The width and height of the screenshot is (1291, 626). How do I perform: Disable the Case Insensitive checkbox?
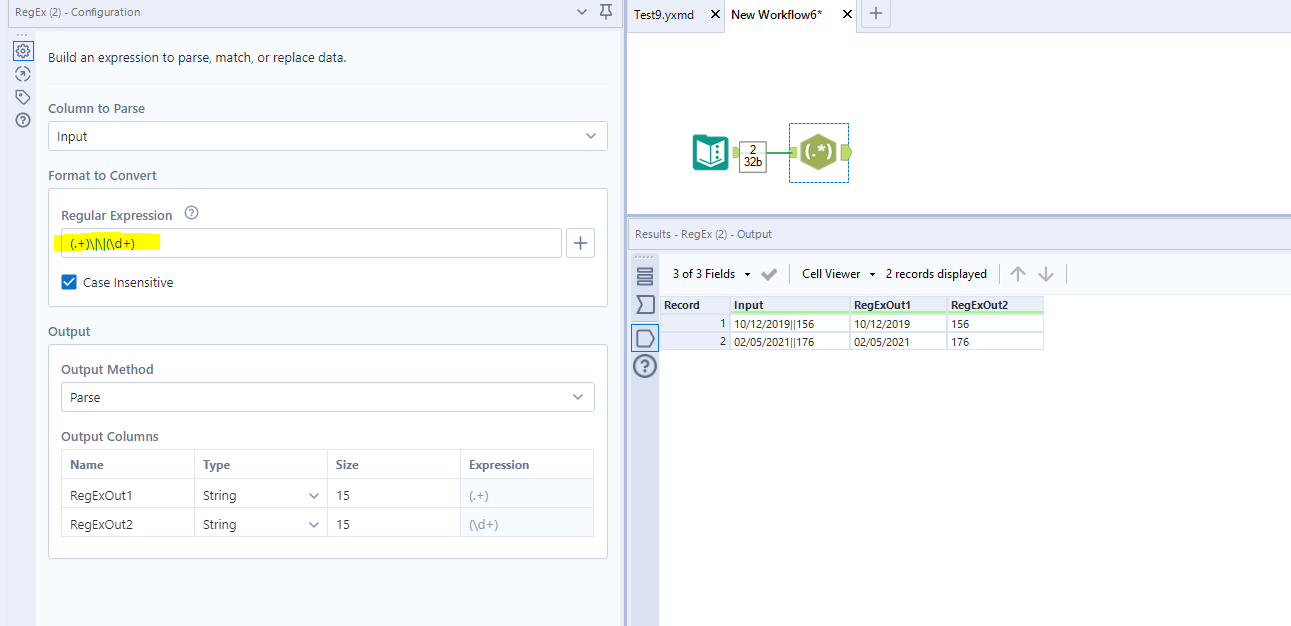pos(68,282)
